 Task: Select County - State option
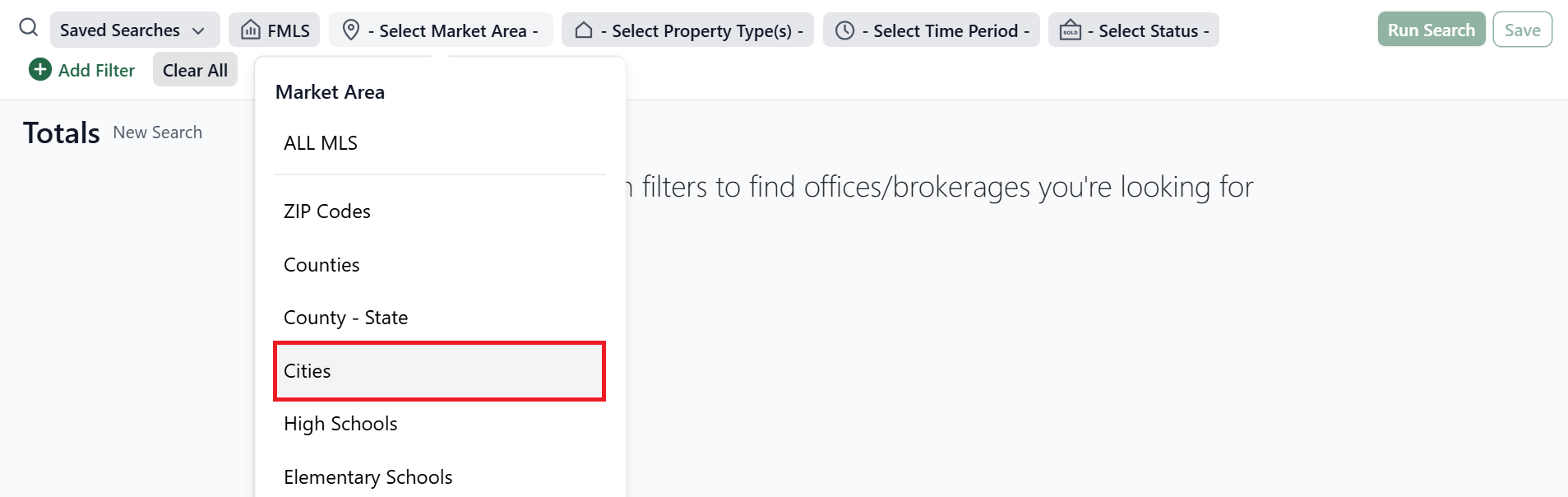(345, 317)
